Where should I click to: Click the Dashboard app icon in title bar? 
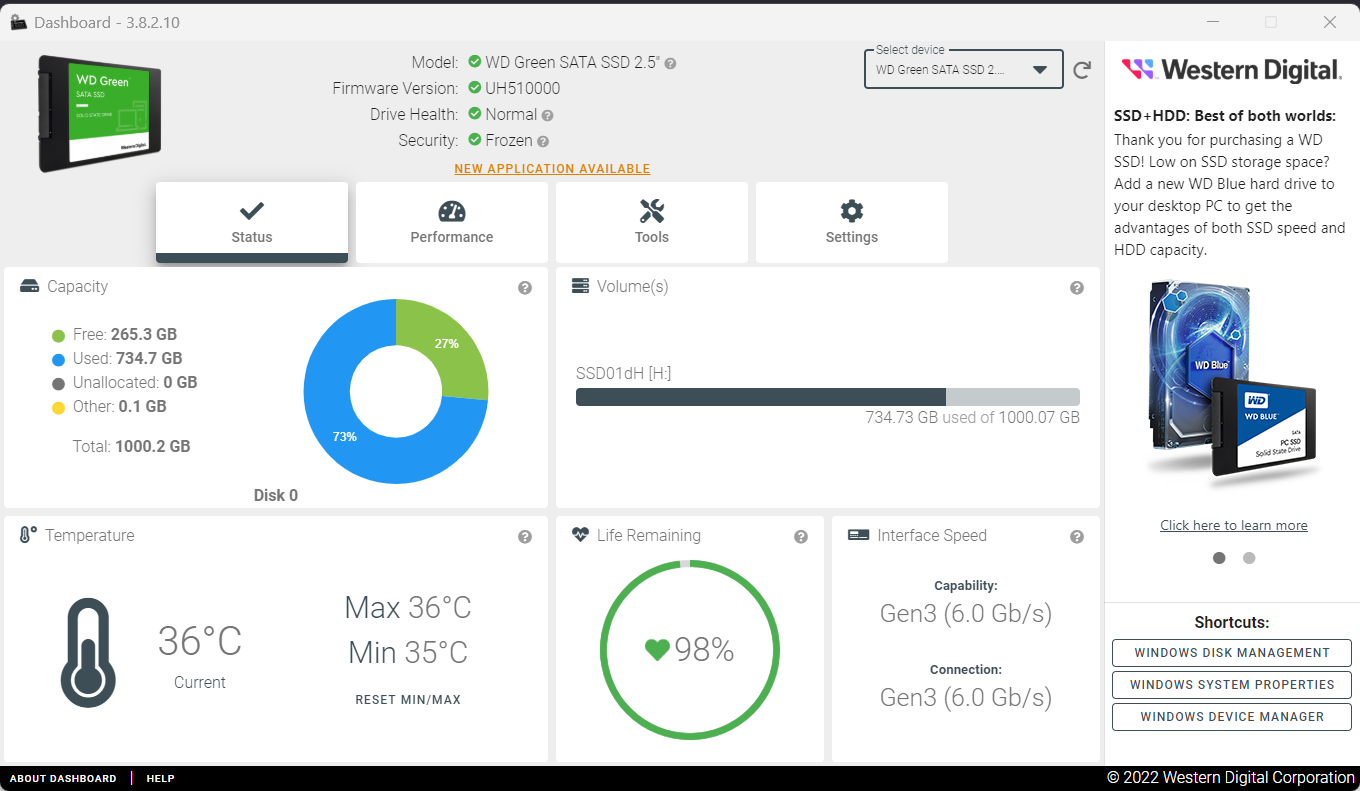(x=18, y=22)
